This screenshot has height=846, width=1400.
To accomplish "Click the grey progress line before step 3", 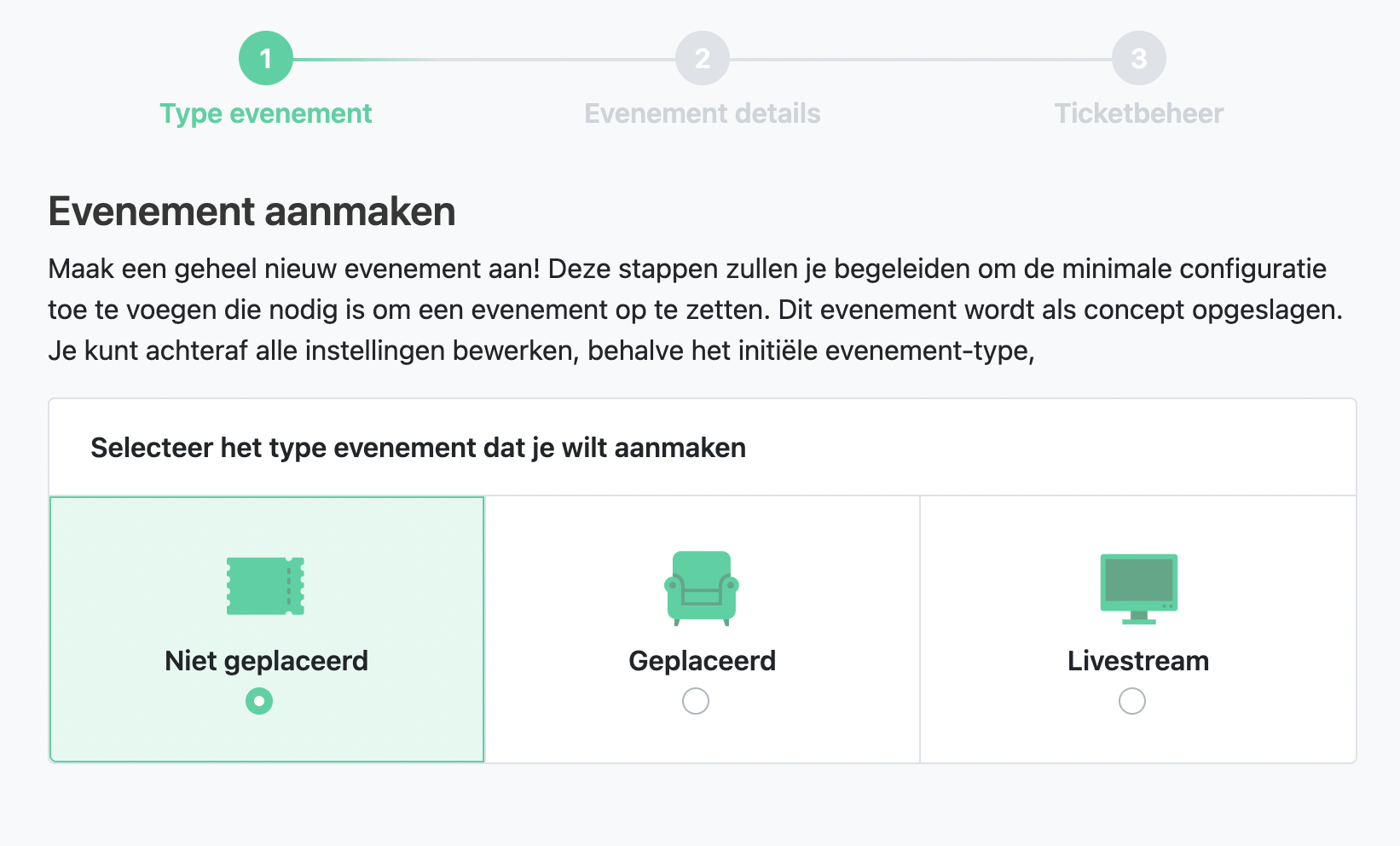I will click(921, 60).
